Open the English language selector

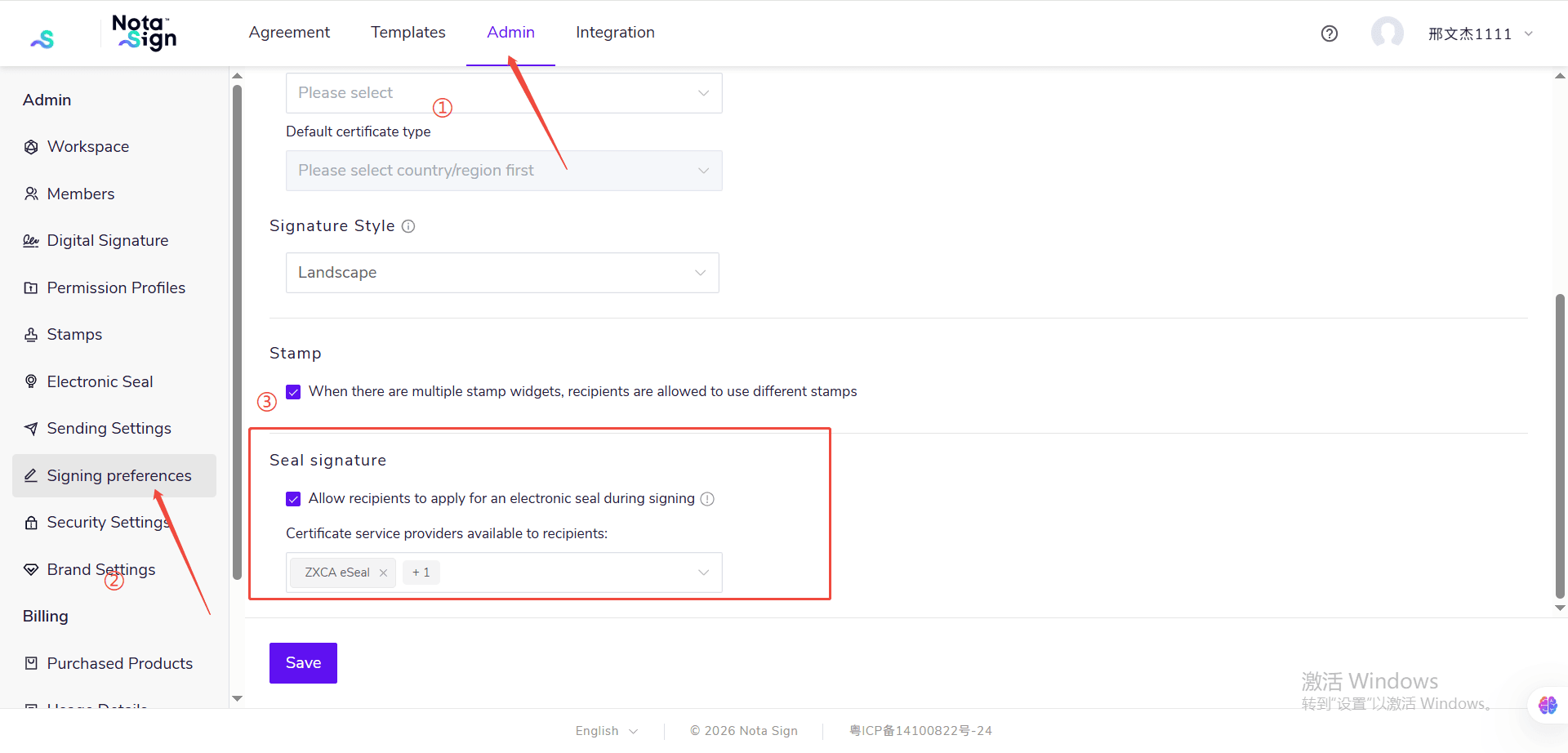coord(607,731)
